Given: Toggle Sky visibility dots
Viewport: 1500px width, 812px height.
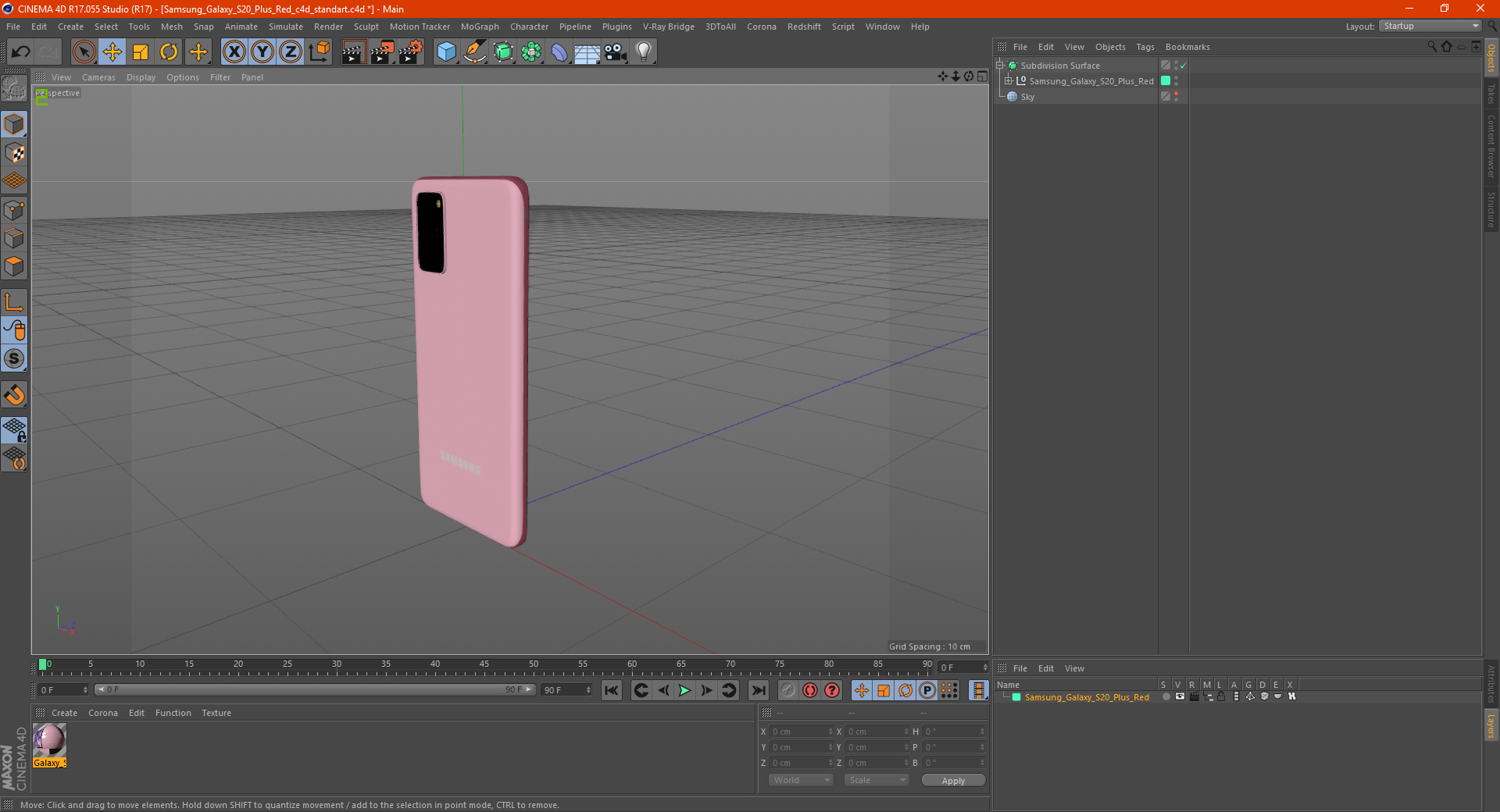Looking at the screenshot, I should [1176, 97].
